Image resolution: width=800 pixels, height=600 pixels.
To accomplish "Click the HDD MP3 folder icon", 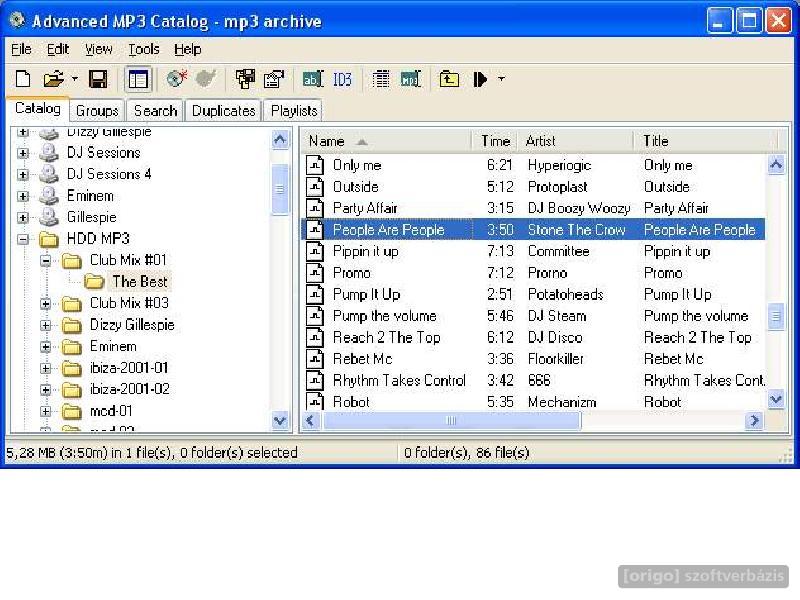I will click(x=49, y=239).
